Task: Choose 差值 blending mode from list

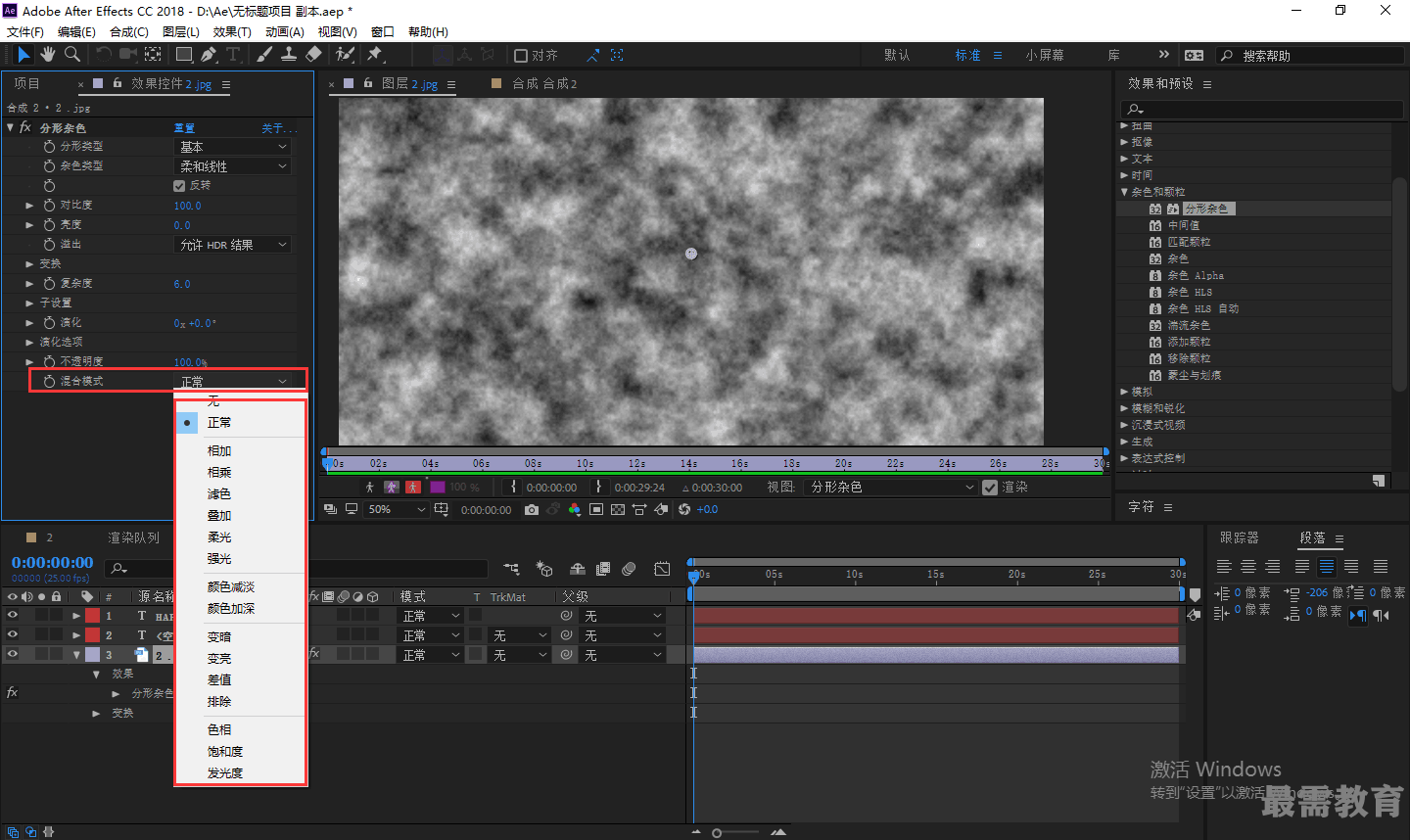Action: (219, 680)
